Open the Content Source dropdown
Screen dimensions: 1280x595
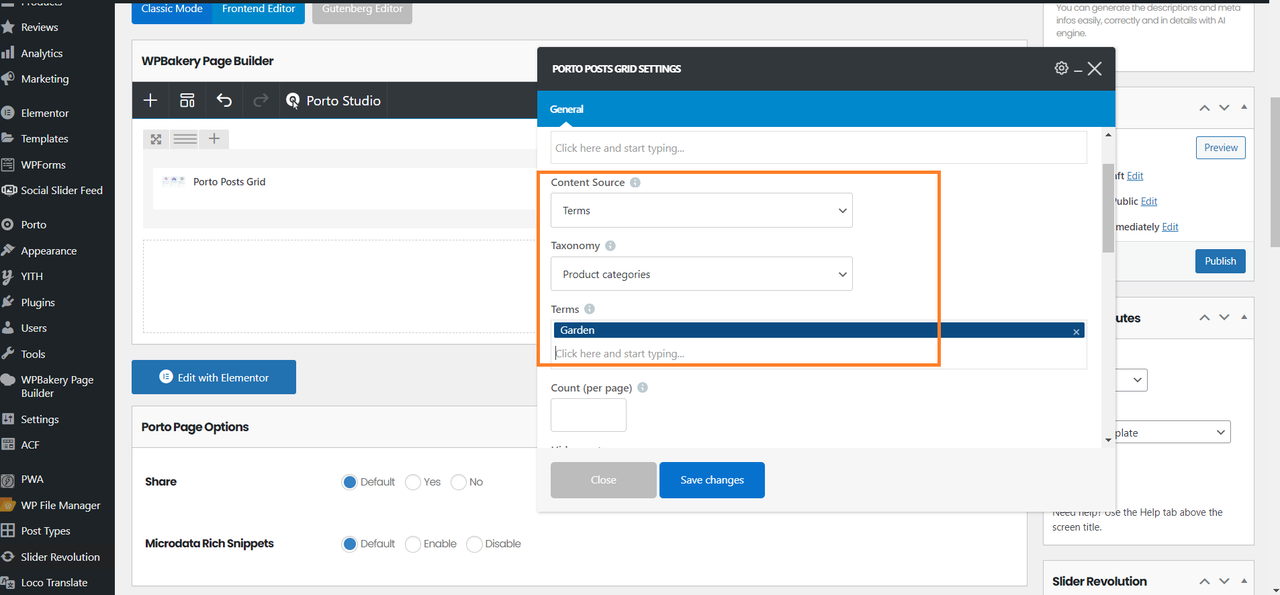pos(701,210)
